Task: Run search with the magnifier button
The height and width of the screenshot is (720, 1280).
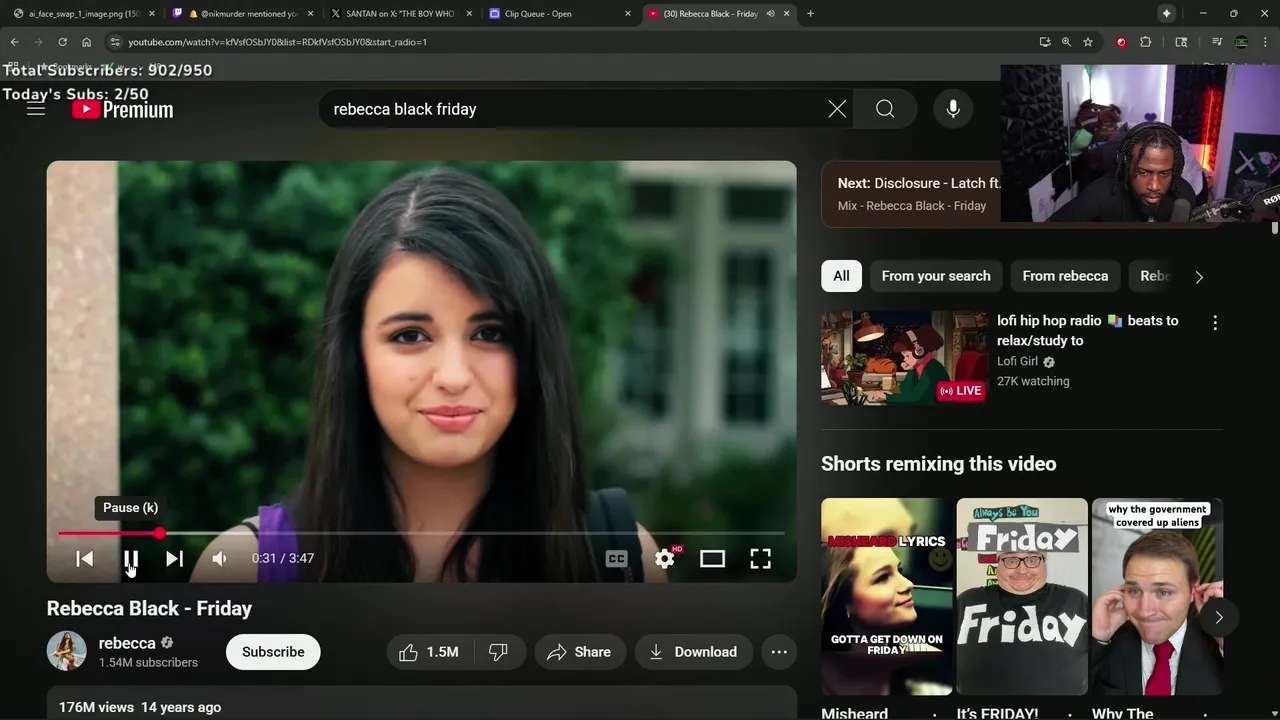Action: pos(885,109)
